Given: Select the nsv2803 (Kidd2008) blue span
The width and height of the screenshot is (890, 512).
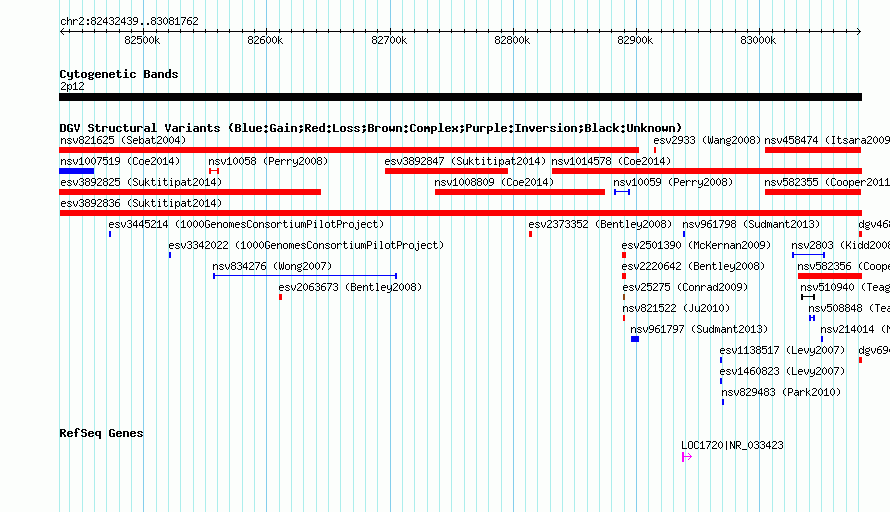Looking at the screenshot, I should 808,255.
